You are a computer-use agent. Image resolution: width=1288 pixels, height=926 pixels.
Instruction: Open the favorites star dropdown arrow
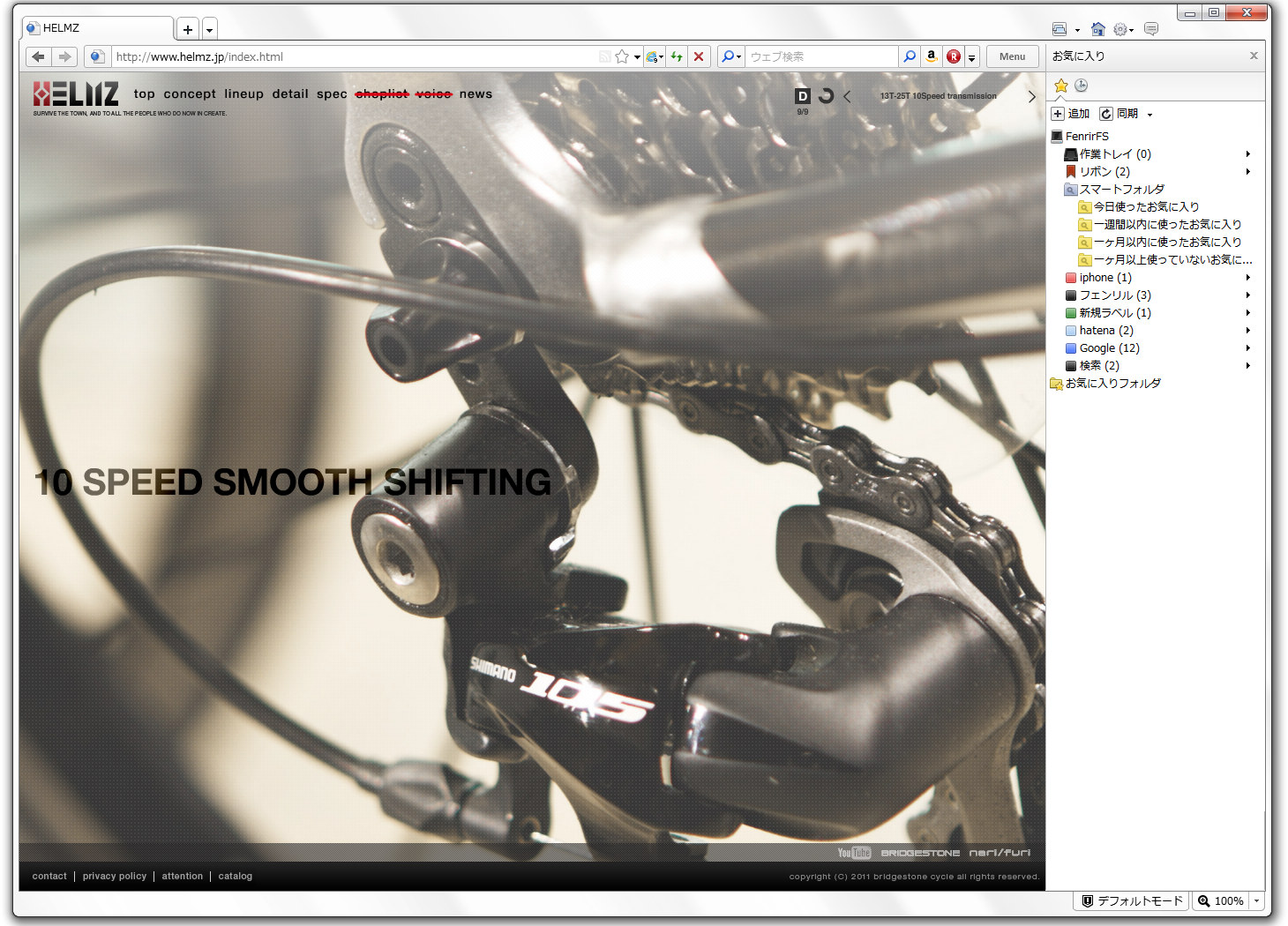tap(637, 57)
